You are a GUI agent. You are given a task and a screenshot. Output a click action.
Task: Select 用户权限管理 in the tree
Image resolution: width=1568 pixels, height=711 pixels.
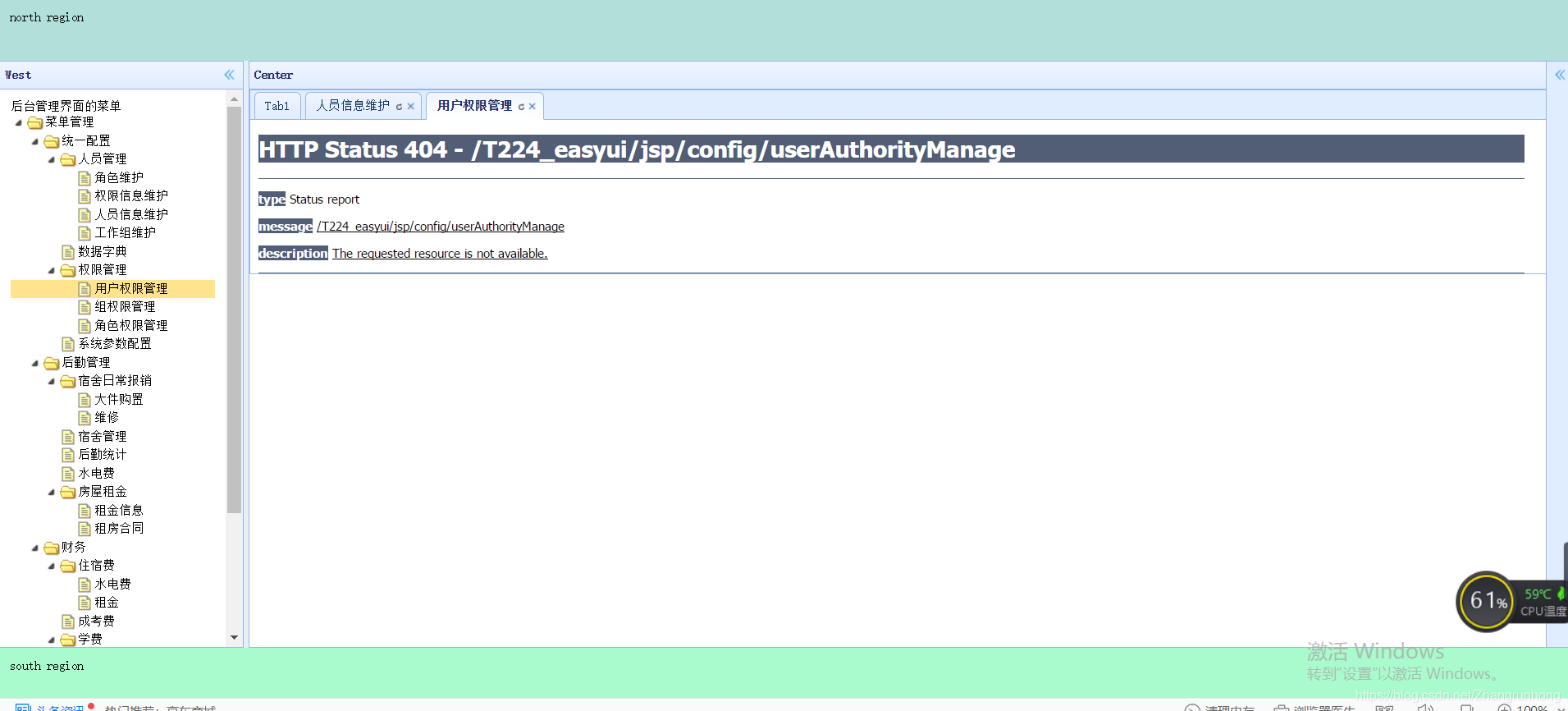coord(131,288)
